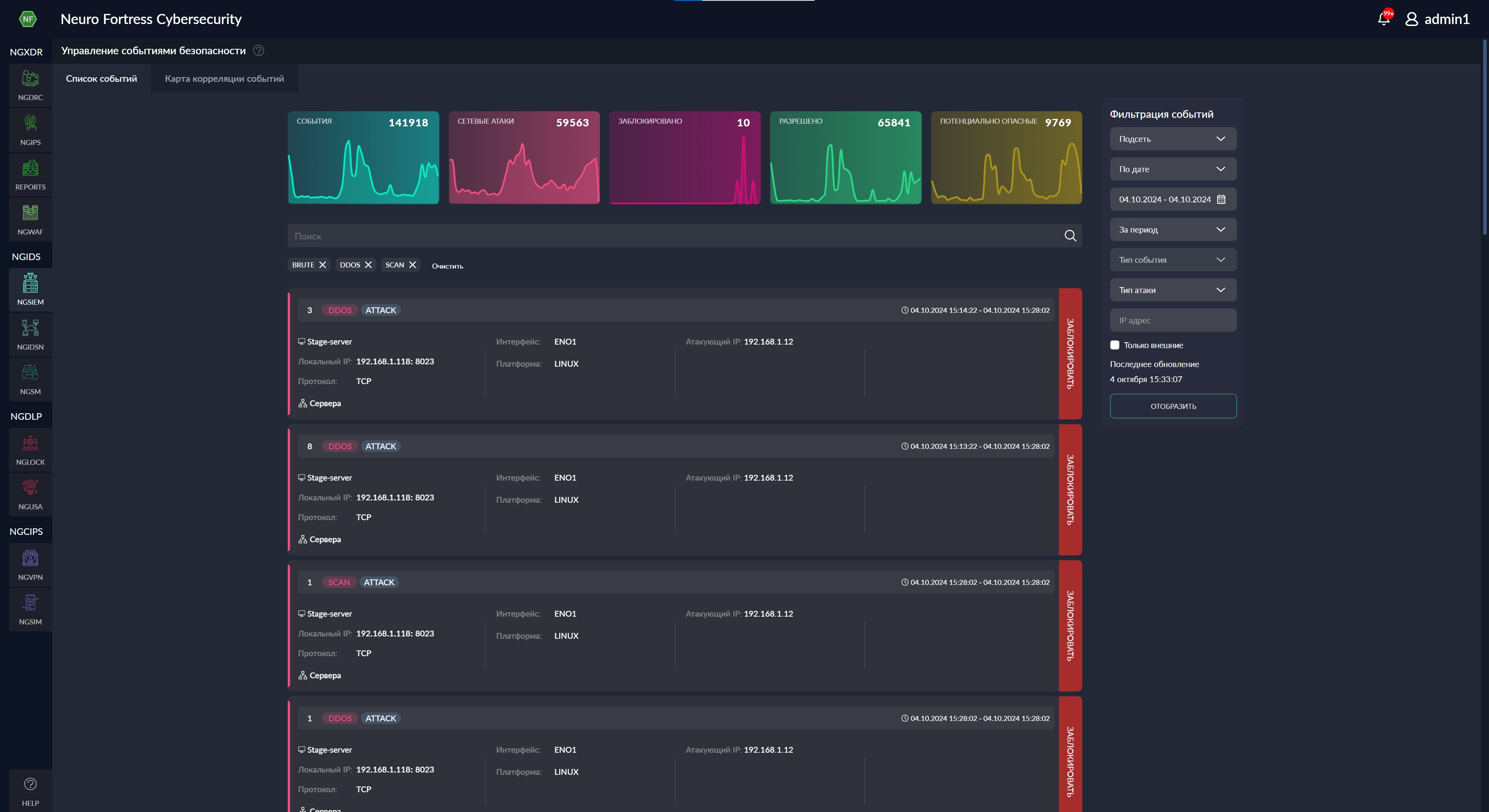Enable the 'Только внешние' checkbox
This screenshot has width=1489, height=812.
(x=1114, y=345)
